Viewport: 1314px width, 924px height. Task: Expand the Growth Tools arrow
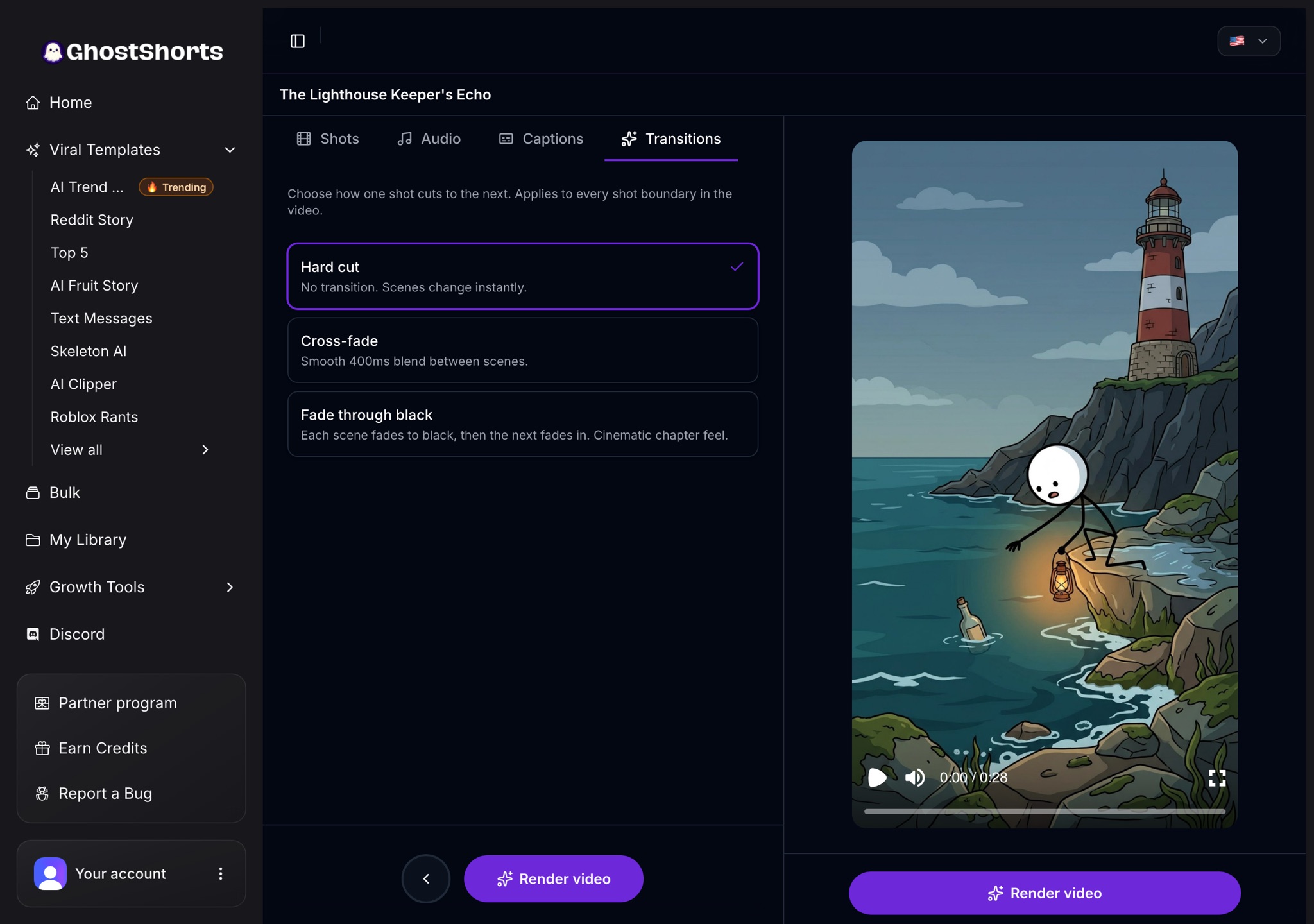(230, 587)
